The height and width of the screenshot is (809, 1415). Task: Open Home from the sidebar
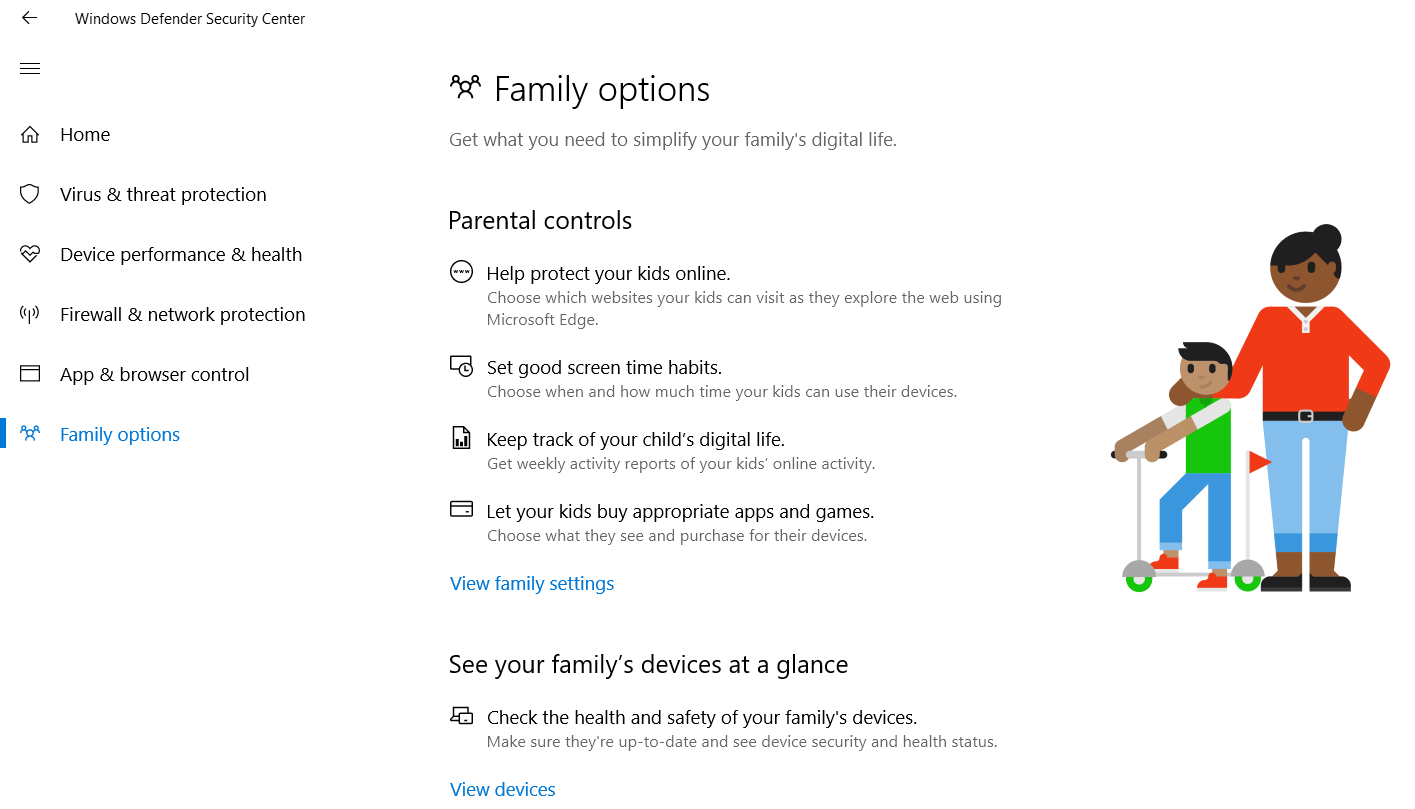tap(85, 134)
